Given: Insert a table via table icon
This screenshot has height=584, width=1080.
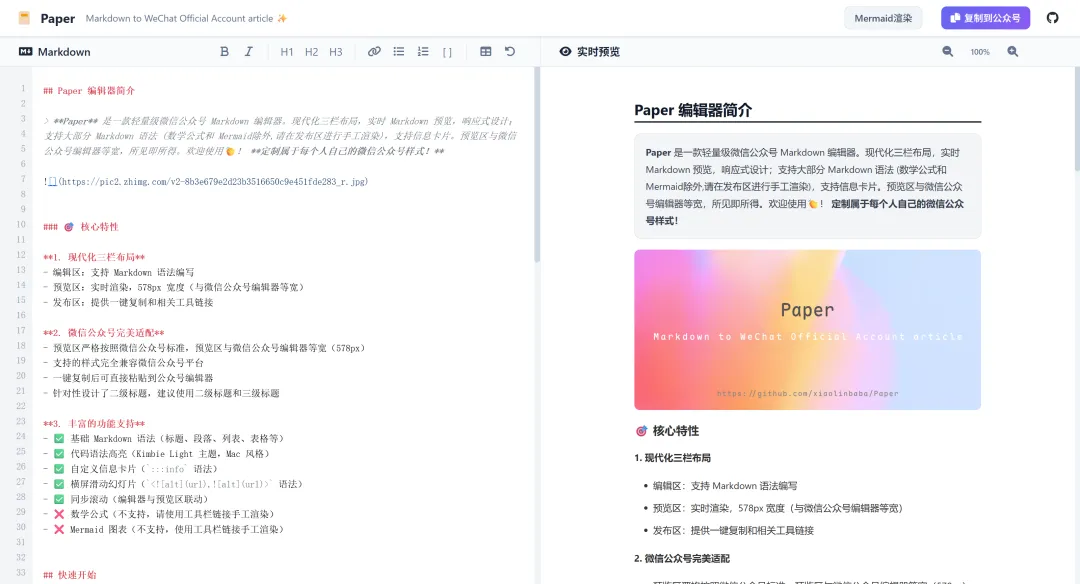Looking at the screenshot, I should coord(486,52).
